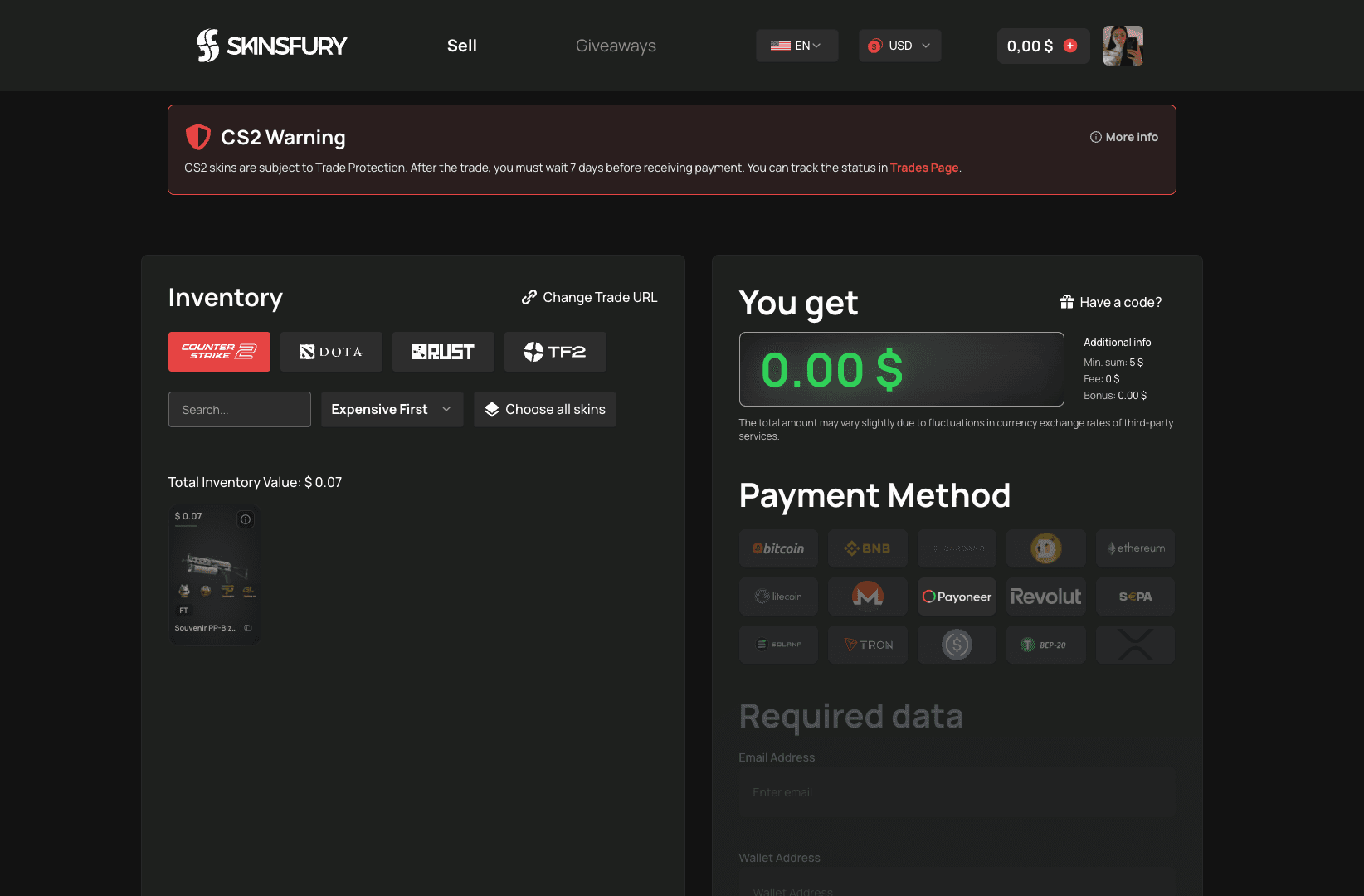The image size is (1364, 896).
Task: Open the 'Expensive First' sort dropdown
Action: click(x=391, y=408)
